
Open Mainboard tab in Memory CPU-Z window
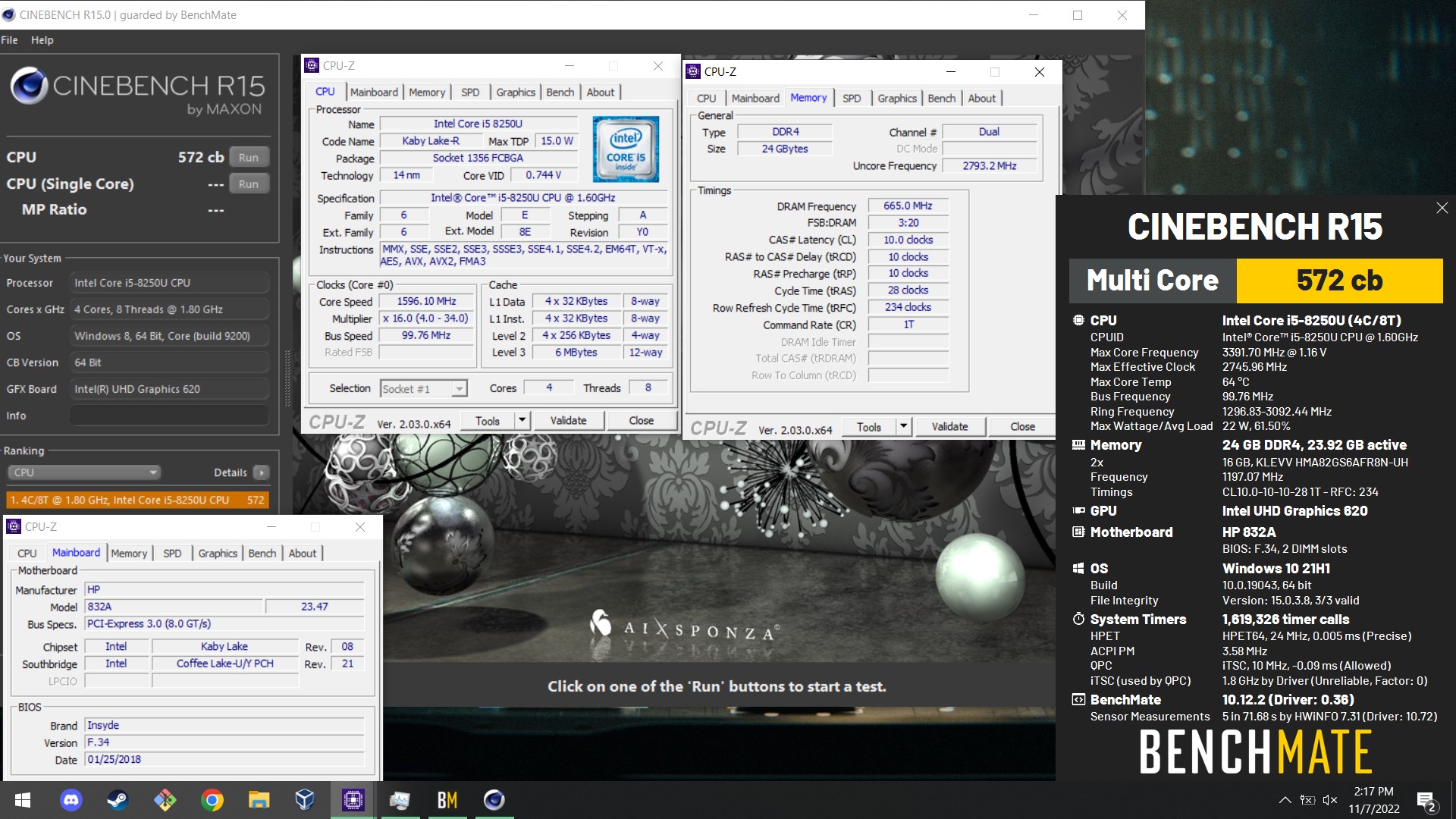point(755,99)
